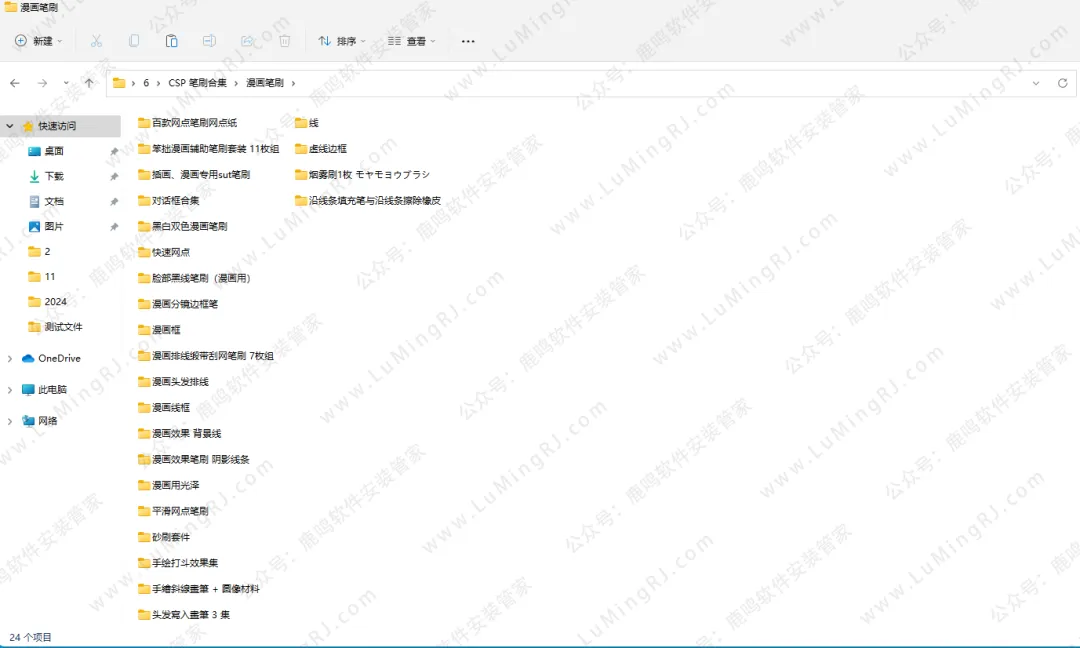Image resolution: width=1080 pixels, height=648 pixels.
Task: Open the 查看 (View) dropdown menu
Action: pyautogui.click(x=411, y=41)
